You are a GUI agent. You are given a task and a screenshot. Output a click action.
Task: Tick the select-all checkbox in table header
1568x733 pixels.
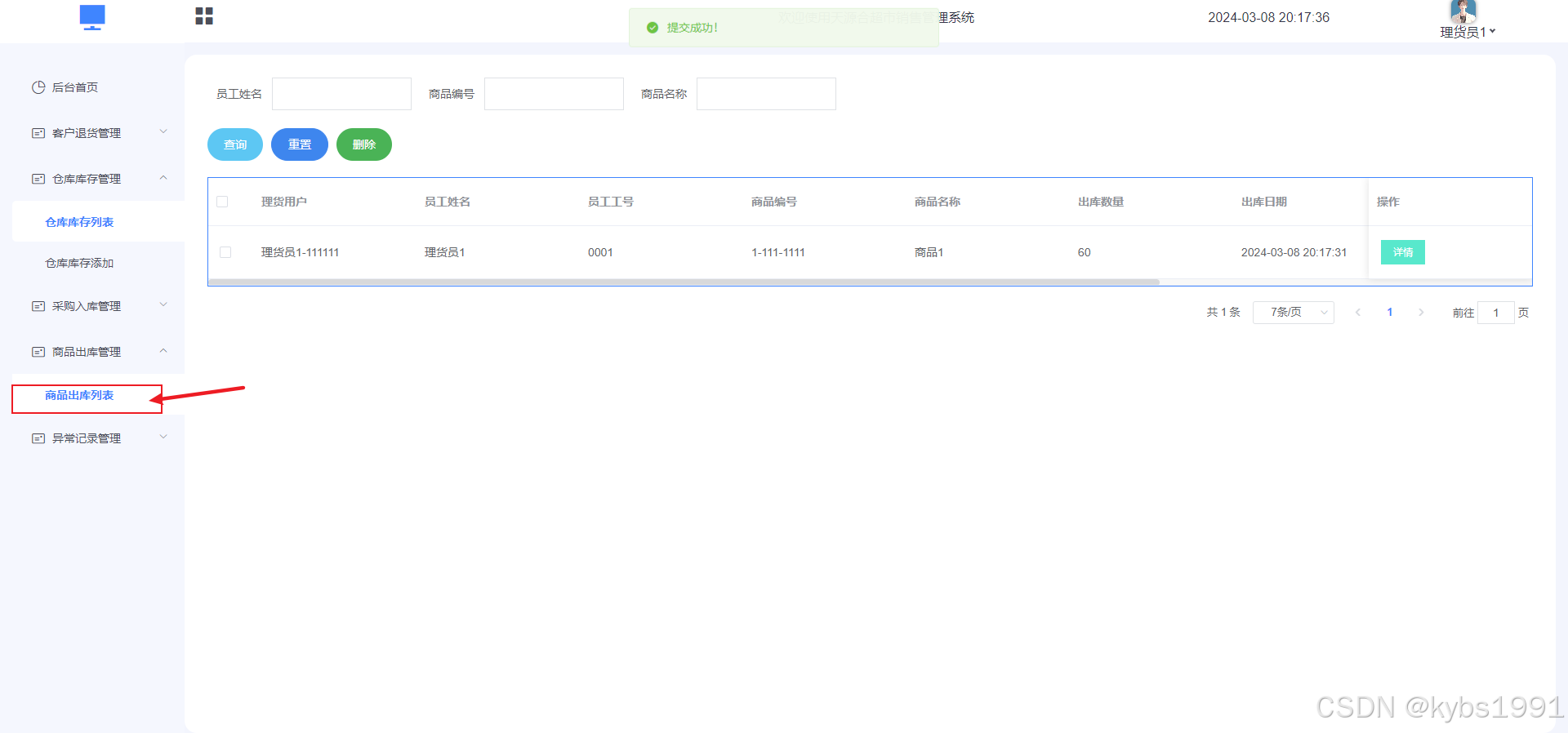tap(222, 202)
